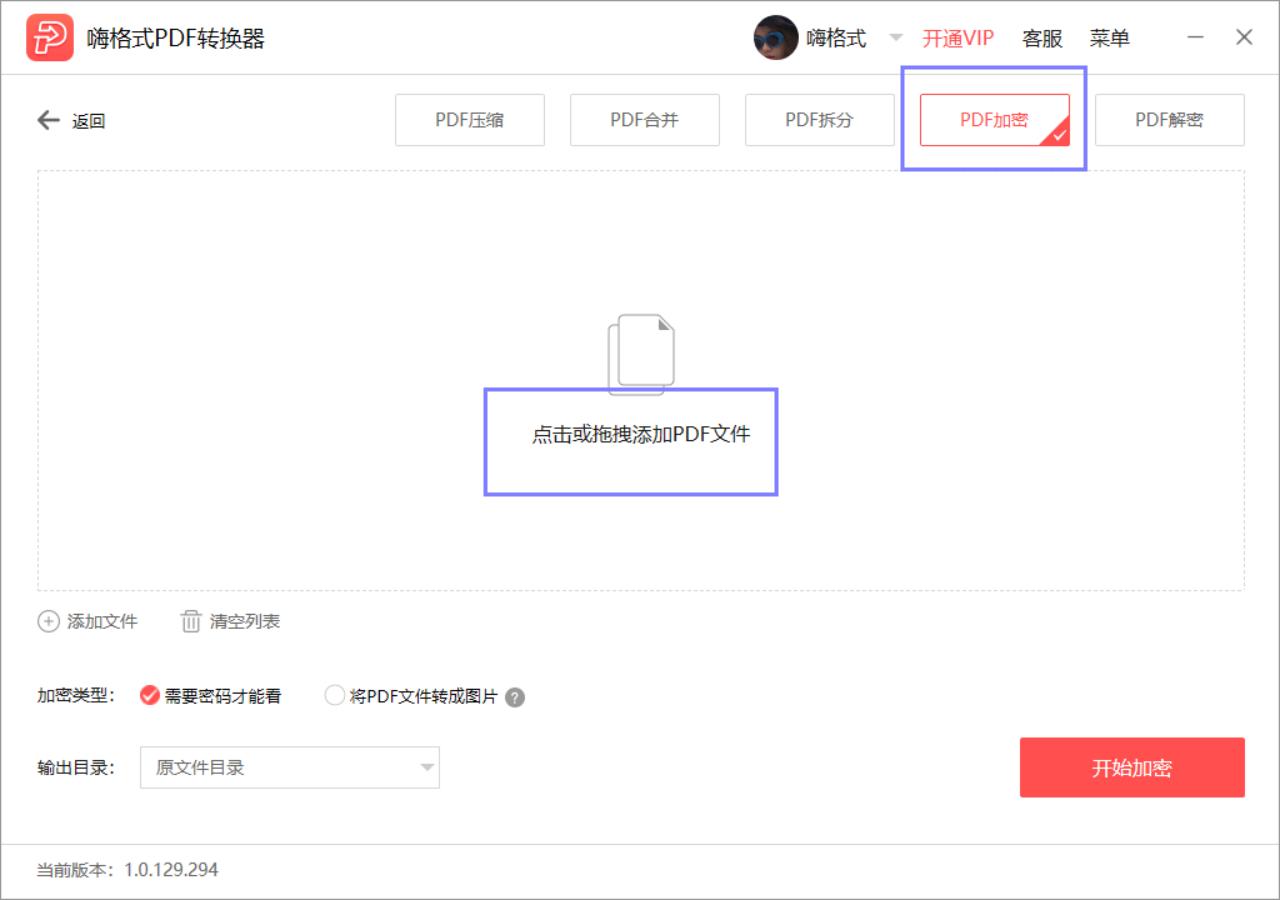Click the arrow on the 原文件目录 selector
The width and height of the screenshot is (1280, 900).
click(427, 767)
